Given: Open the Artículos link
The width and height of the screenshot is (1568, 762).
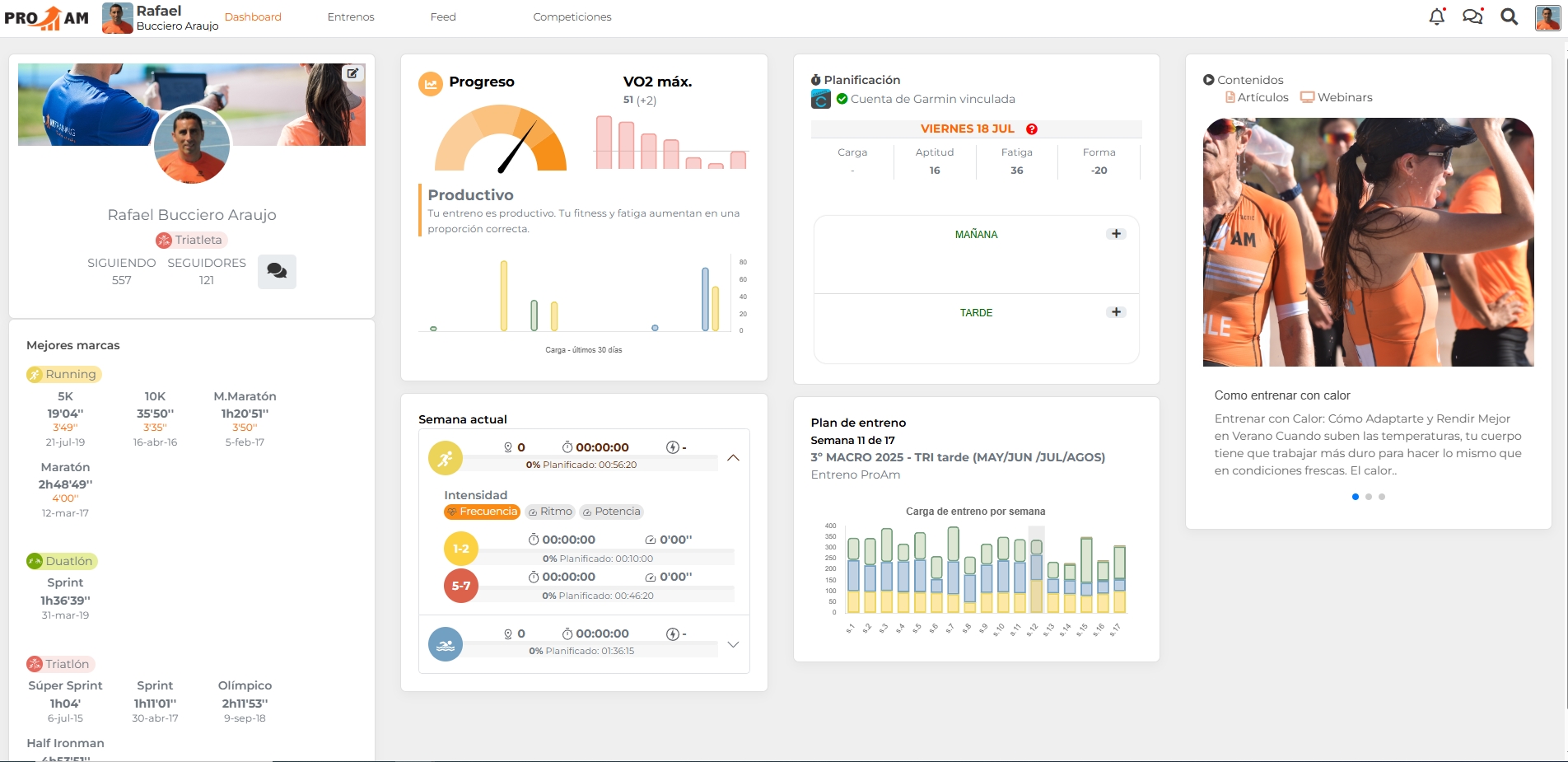Looking at the screenshot, I should [x=1257, y=97].
